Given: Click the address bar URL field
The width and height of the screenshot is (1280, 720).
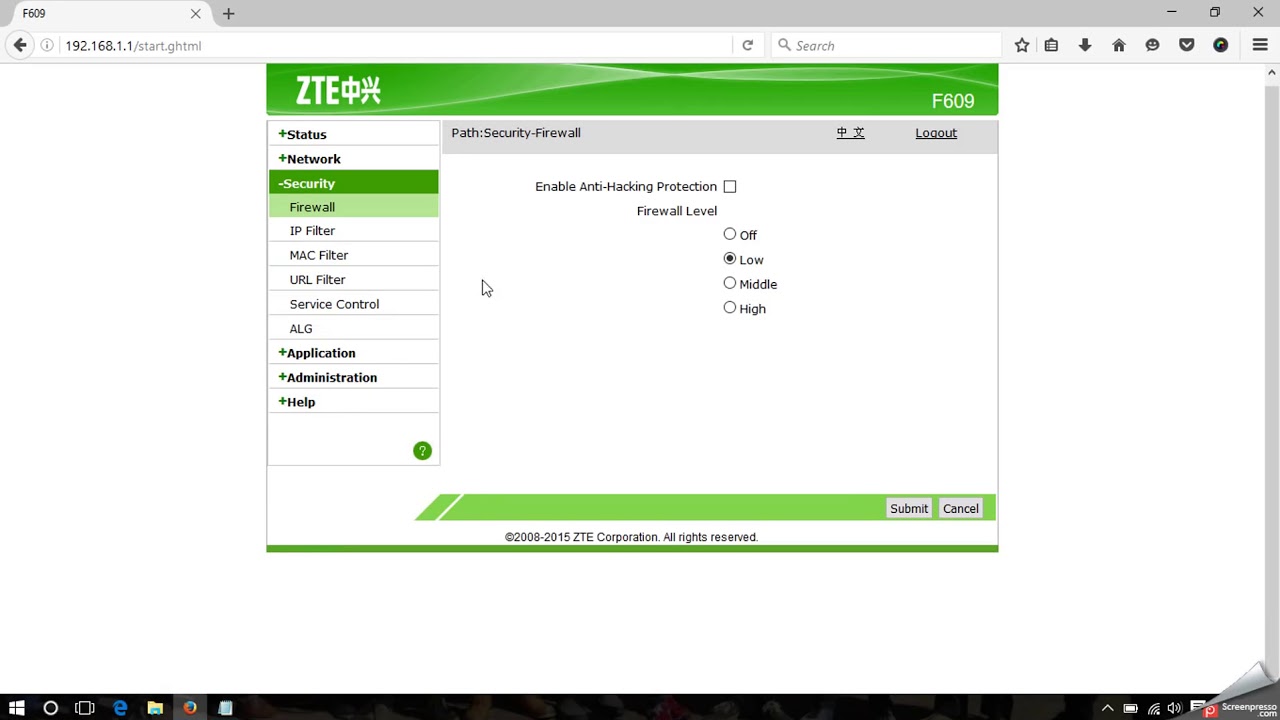Looking at the screenshot, I should (x=395, y=45).
